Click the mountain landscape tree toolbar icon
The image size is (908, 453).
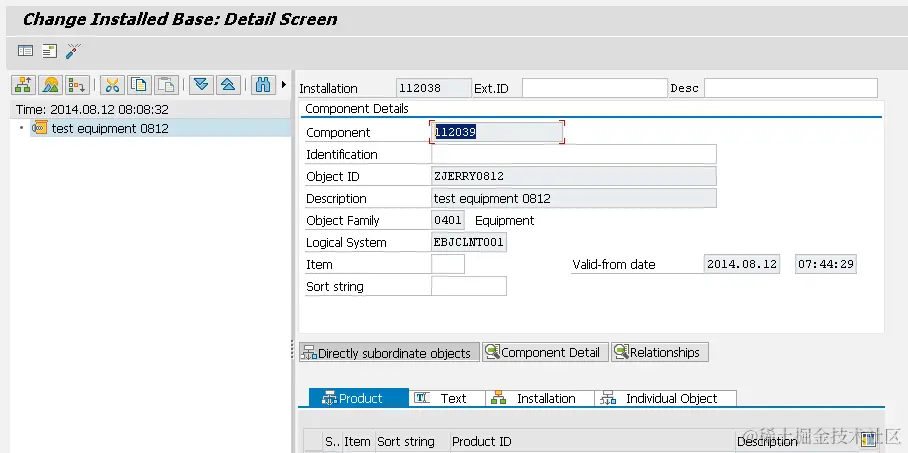pyautogui.click(x=50, y=85)
